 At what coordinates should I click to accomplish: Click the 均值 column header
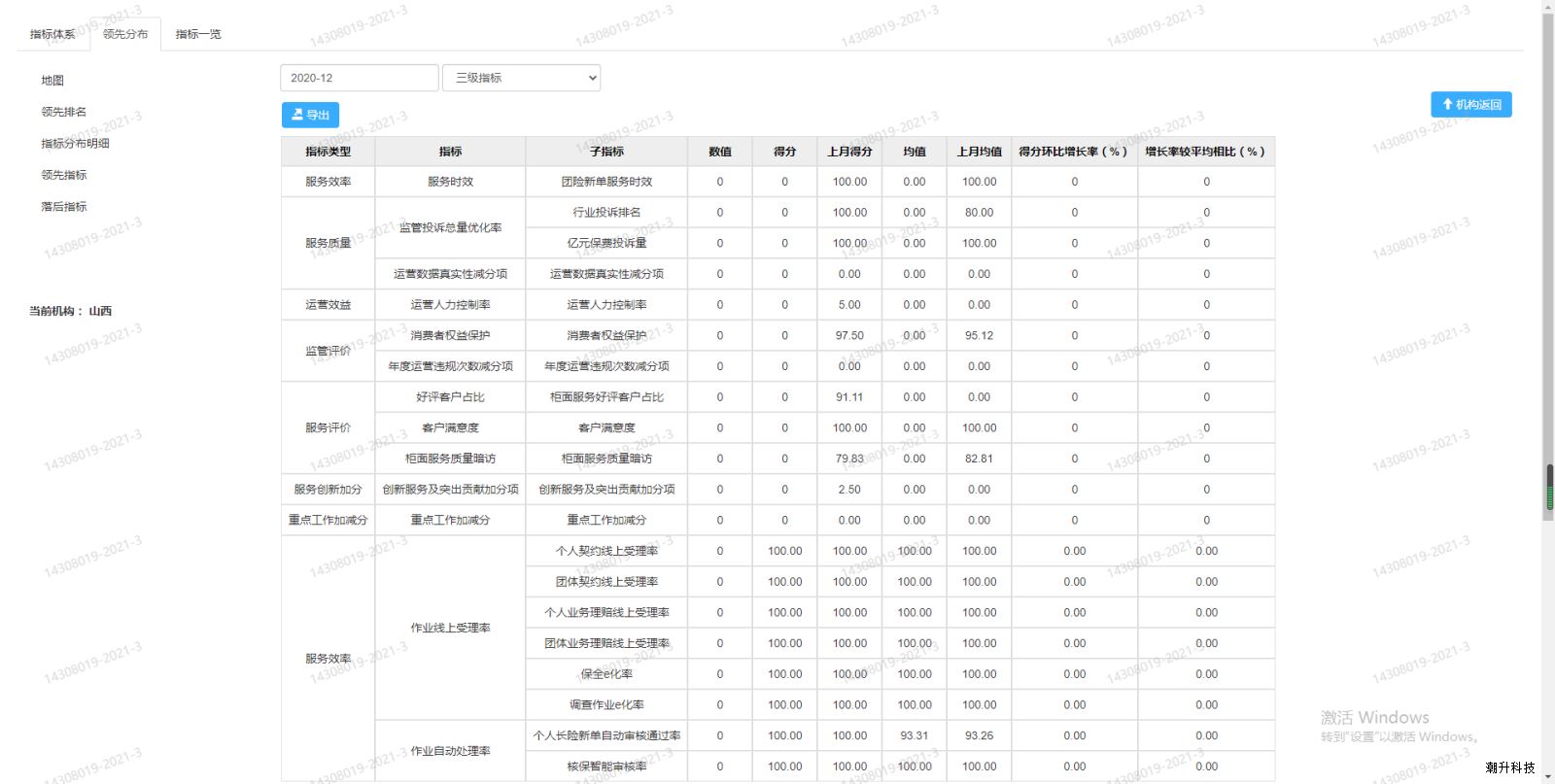click(x=914, y=152)
